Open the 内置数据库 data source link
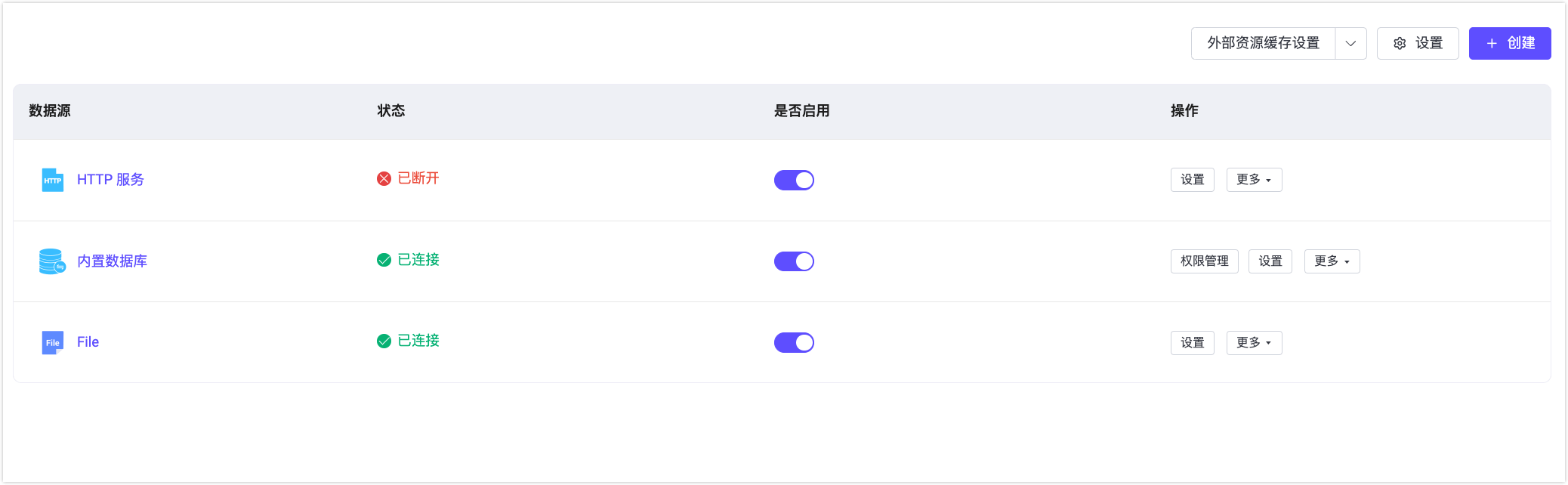The height and width of the screenshot is (485, 1568). tap(112, 261)
